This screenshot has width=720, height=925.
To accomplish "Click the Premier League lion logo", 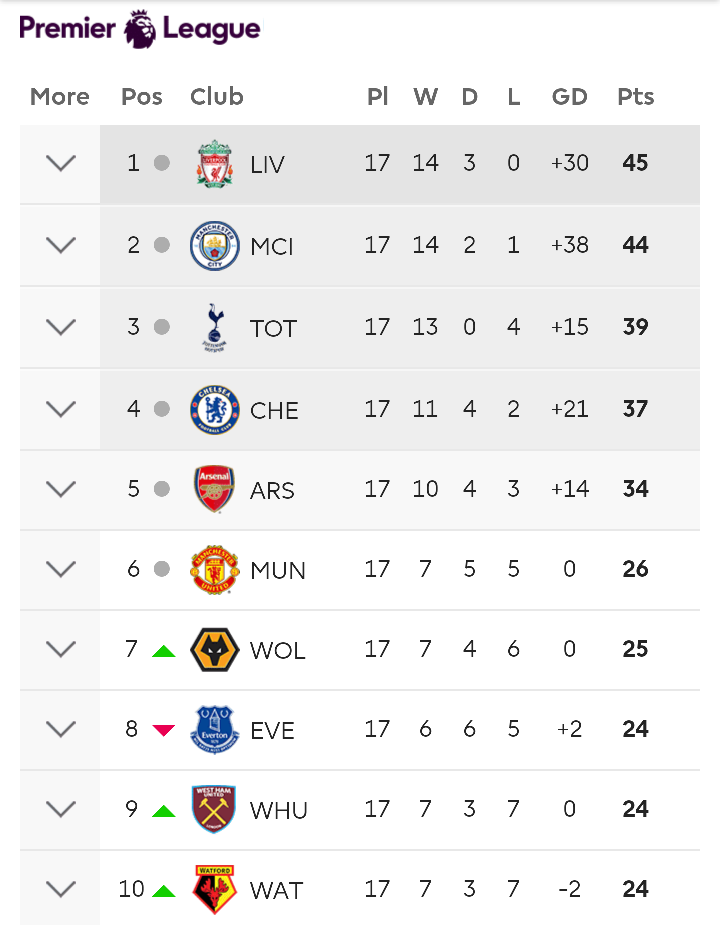I will (140, 29).
